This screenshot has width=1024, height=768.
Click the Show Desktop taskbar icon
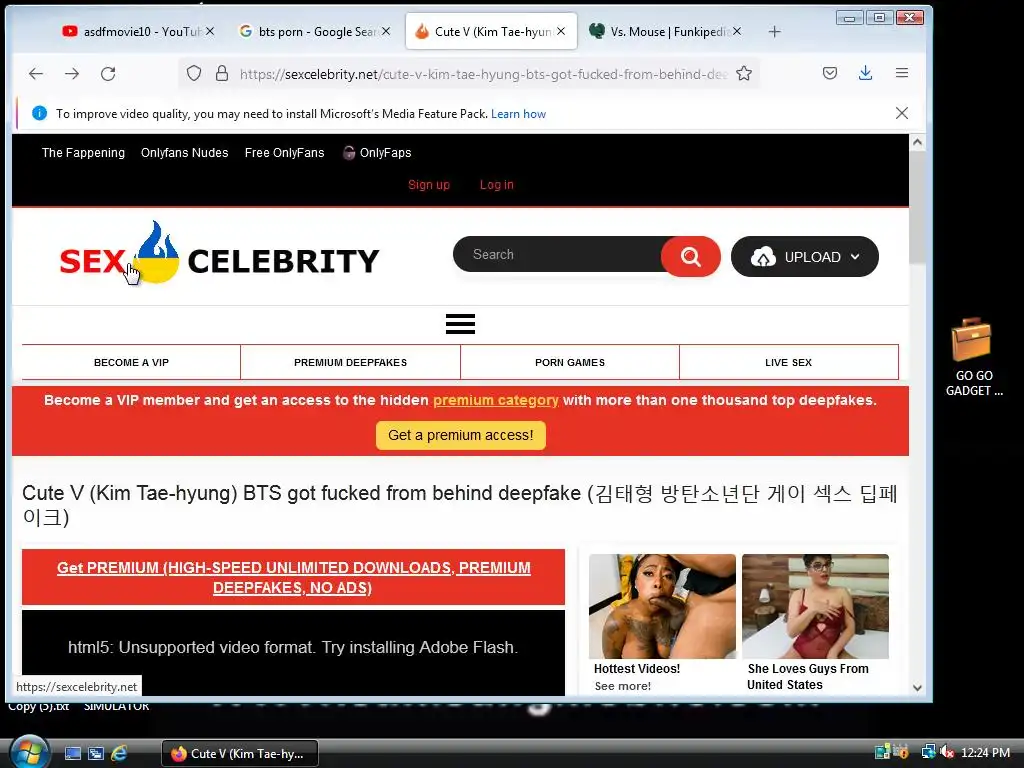[x=72, y=754]
